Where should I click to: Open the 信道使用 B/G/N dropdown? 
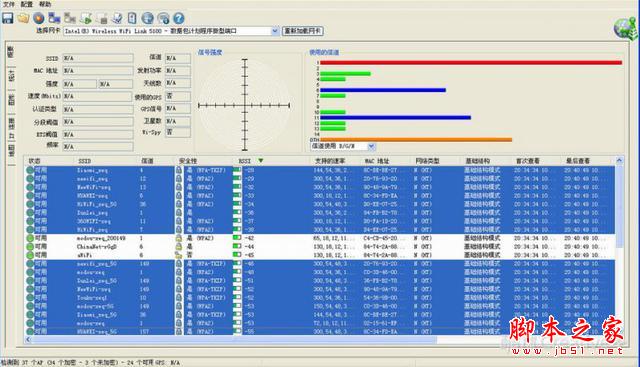(x=371, y=146)
